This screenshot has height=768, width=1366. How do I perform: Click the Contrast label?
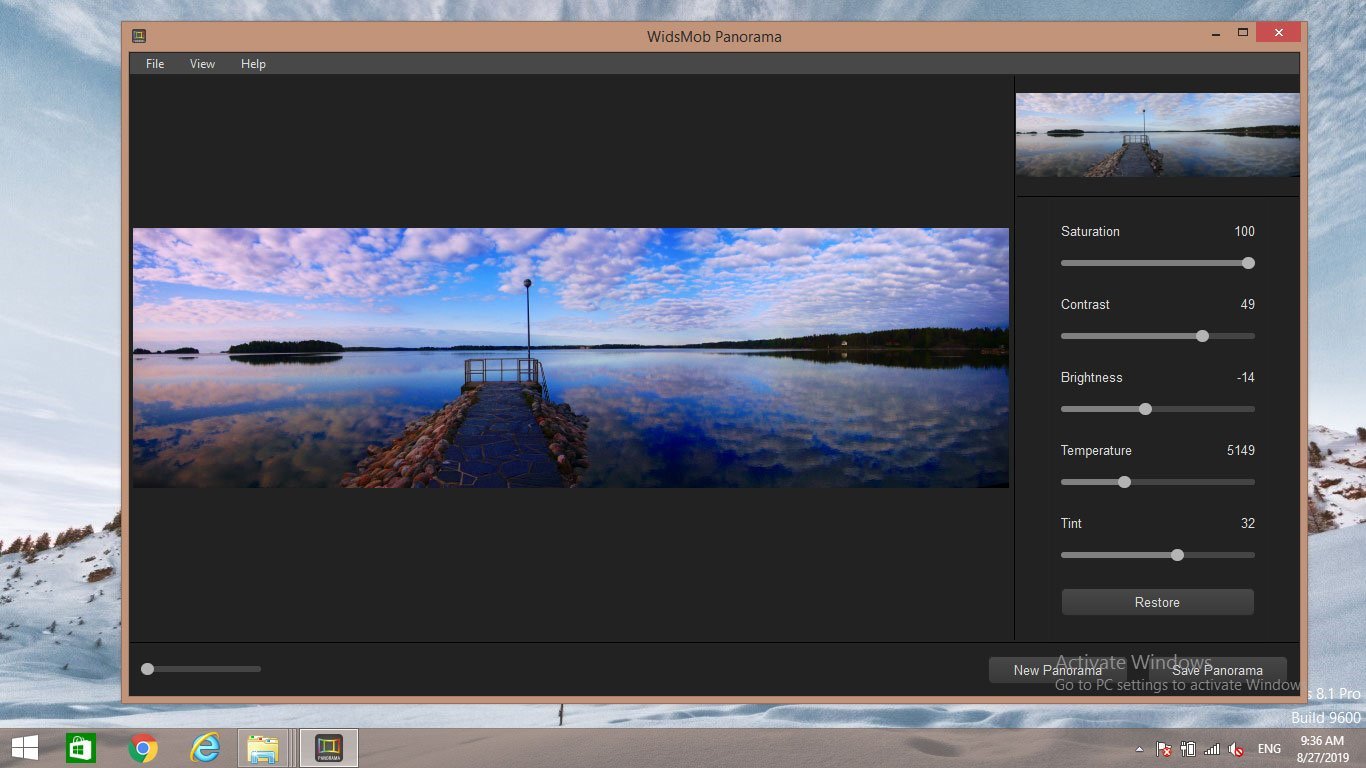click(x=1085, y=304)
